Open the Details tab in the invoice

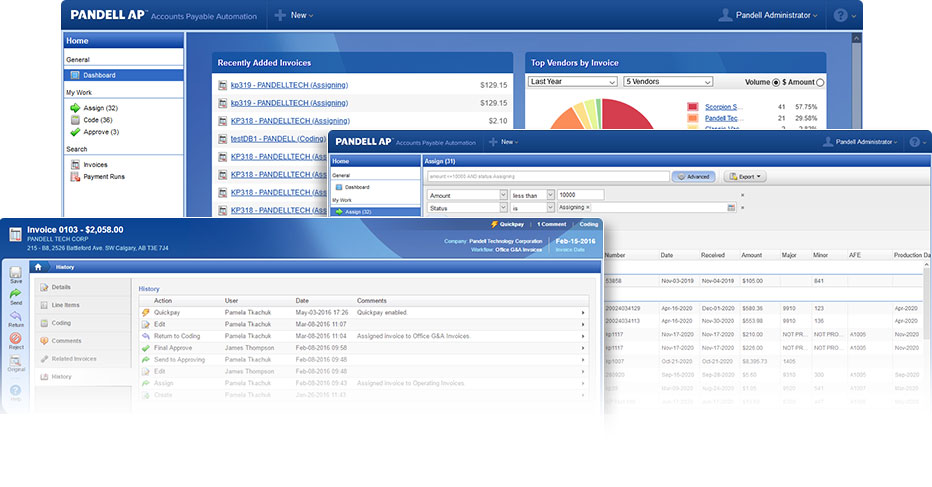(x=83, y=287)
